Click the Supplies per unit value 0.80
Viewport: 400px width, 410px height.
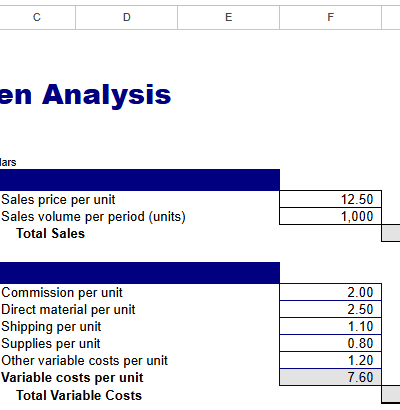pyautogui.click(x=330, y=343)
